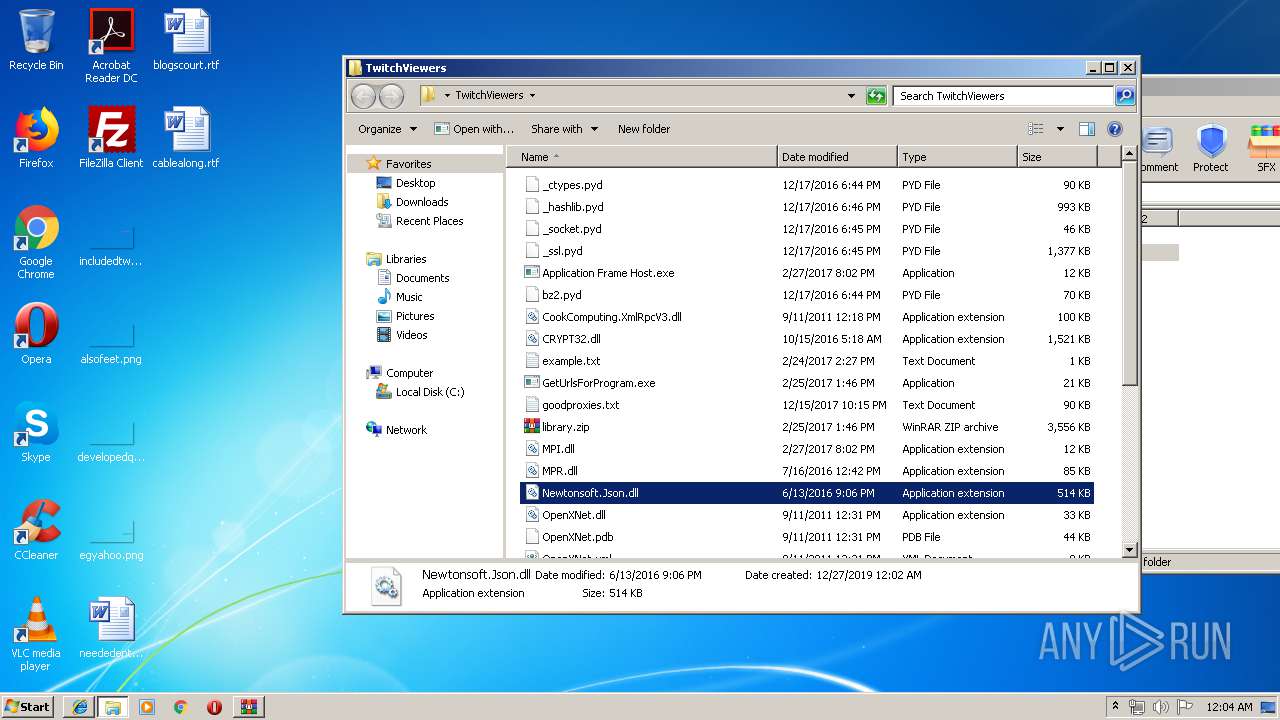Sort by Date modified column header

pos(837,157)
